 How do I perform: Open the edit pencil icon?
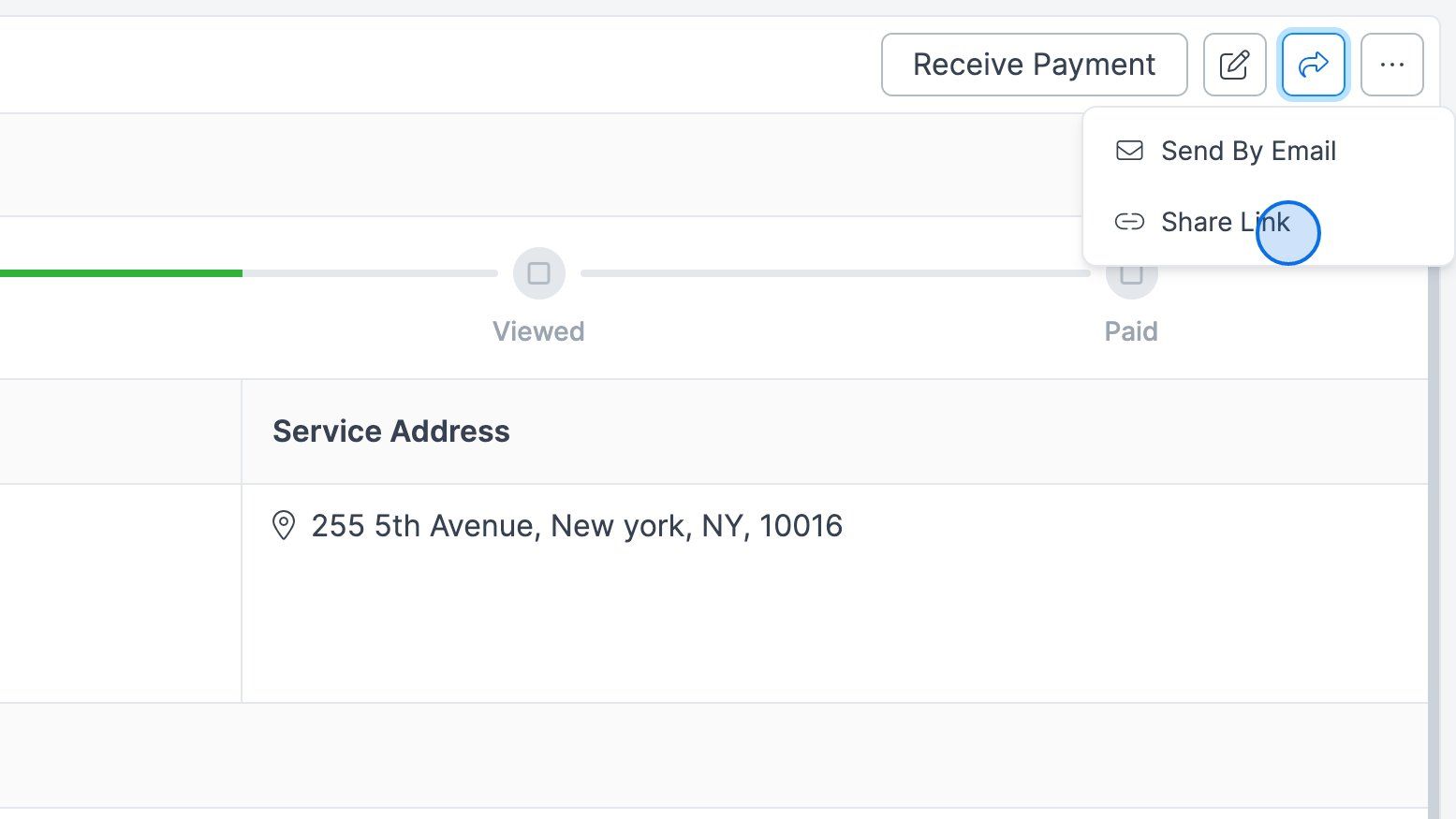coord(1234,65)
